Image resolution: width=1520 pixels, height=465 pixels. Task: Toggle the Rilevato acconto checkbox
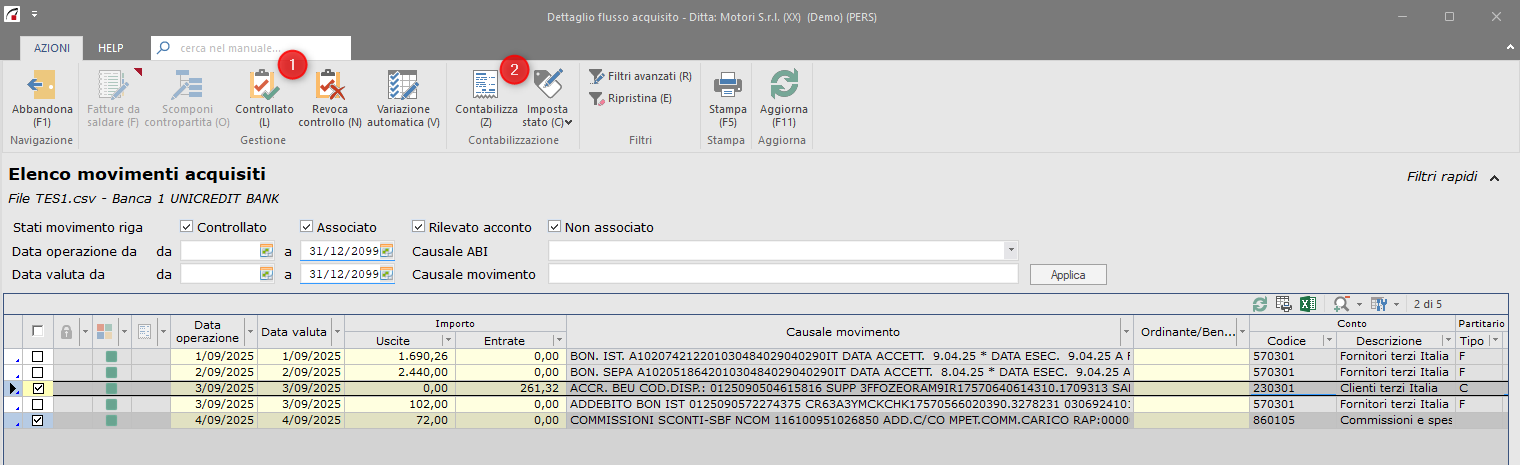(419, 227)
